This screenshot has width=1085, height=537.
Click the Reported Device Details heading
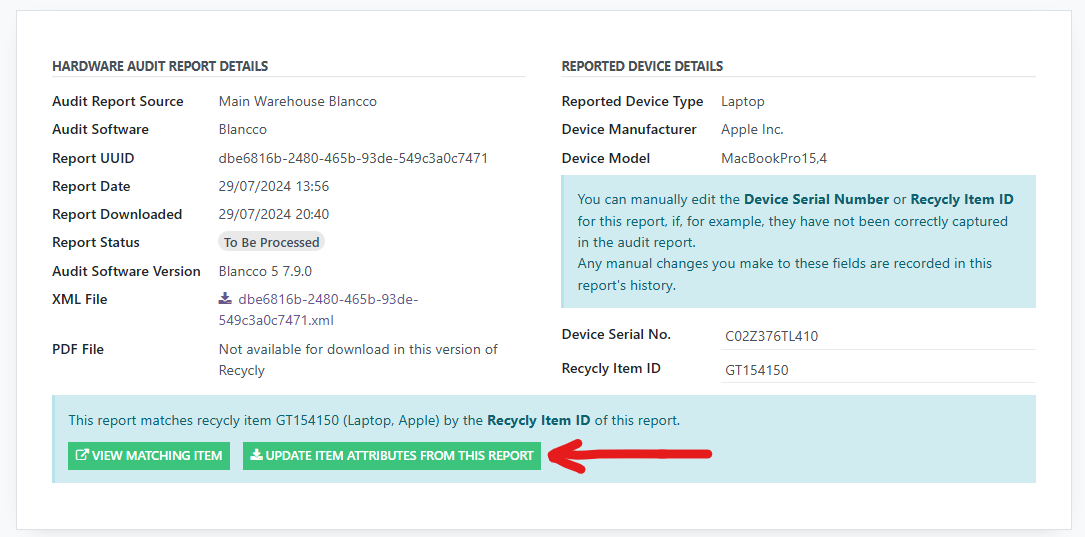[642, 67]
